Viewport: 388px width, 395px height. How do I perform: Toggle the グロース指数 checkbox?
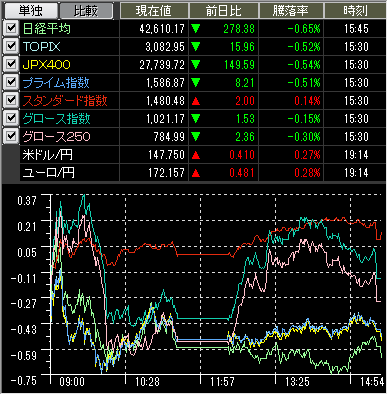pos(11,118)
